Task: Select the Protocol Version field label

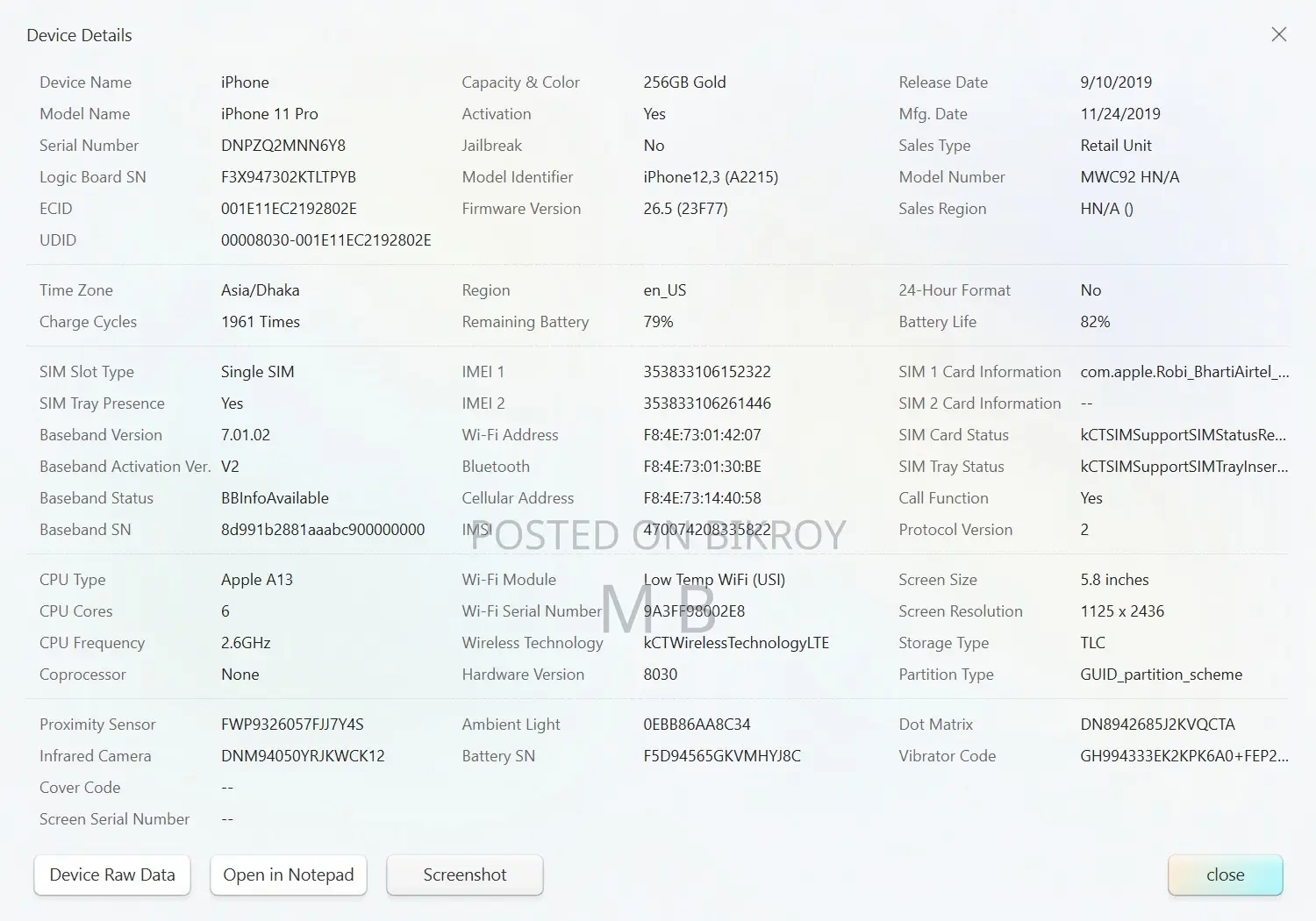Action: coord(955,530)
